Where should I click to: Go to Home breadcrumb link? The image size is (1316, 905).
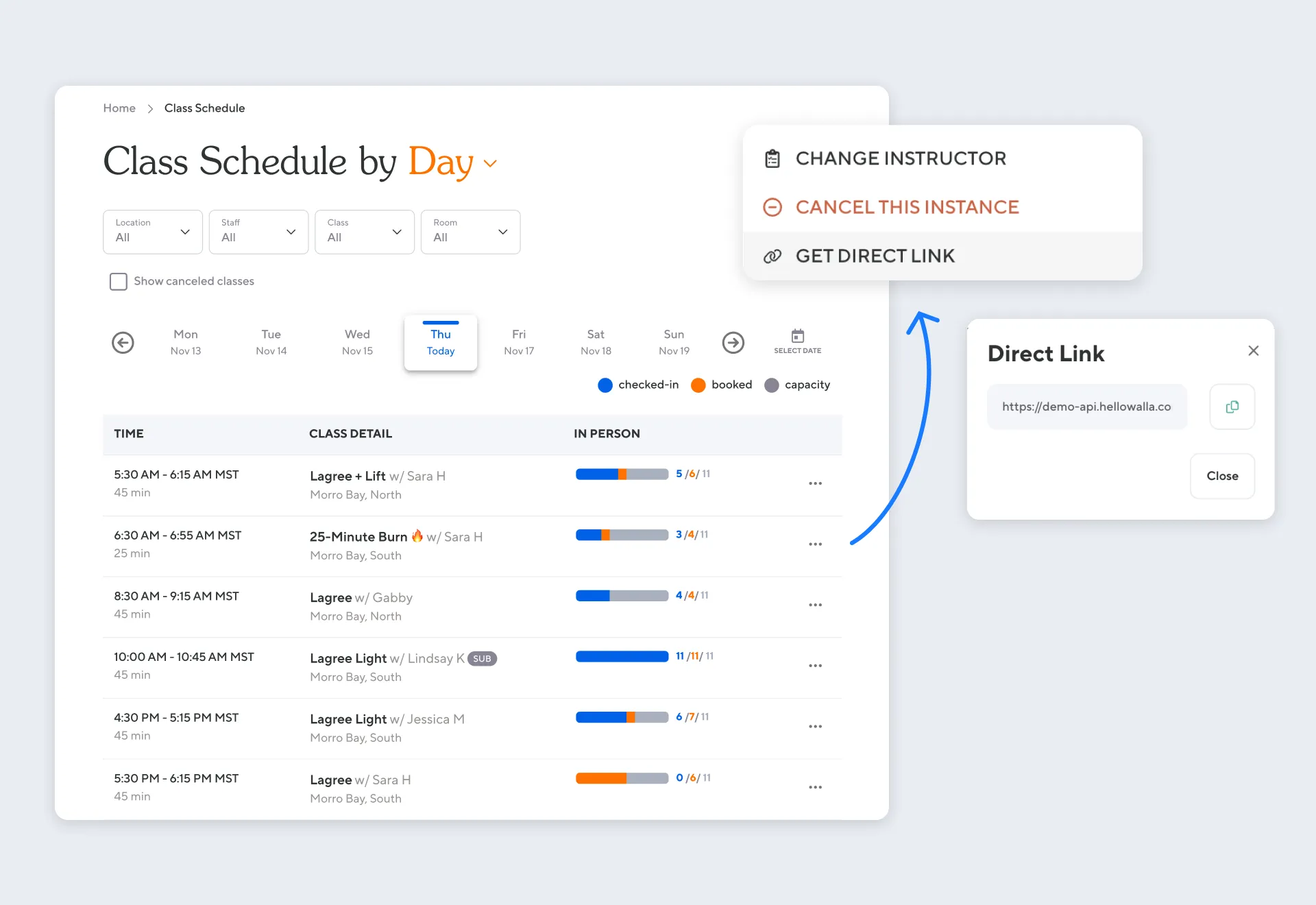119,108
